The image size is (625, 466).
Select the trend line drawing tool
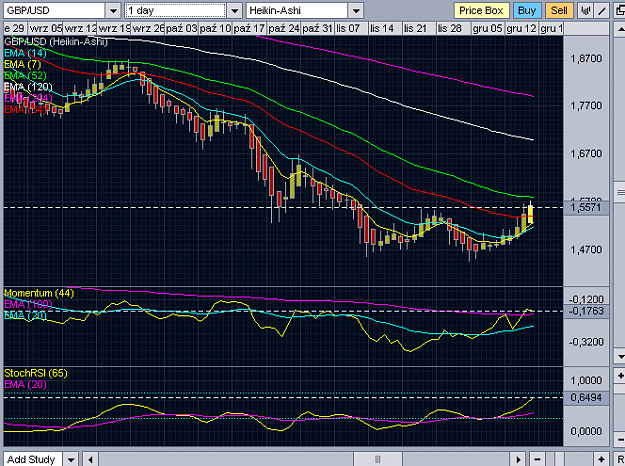602,11
